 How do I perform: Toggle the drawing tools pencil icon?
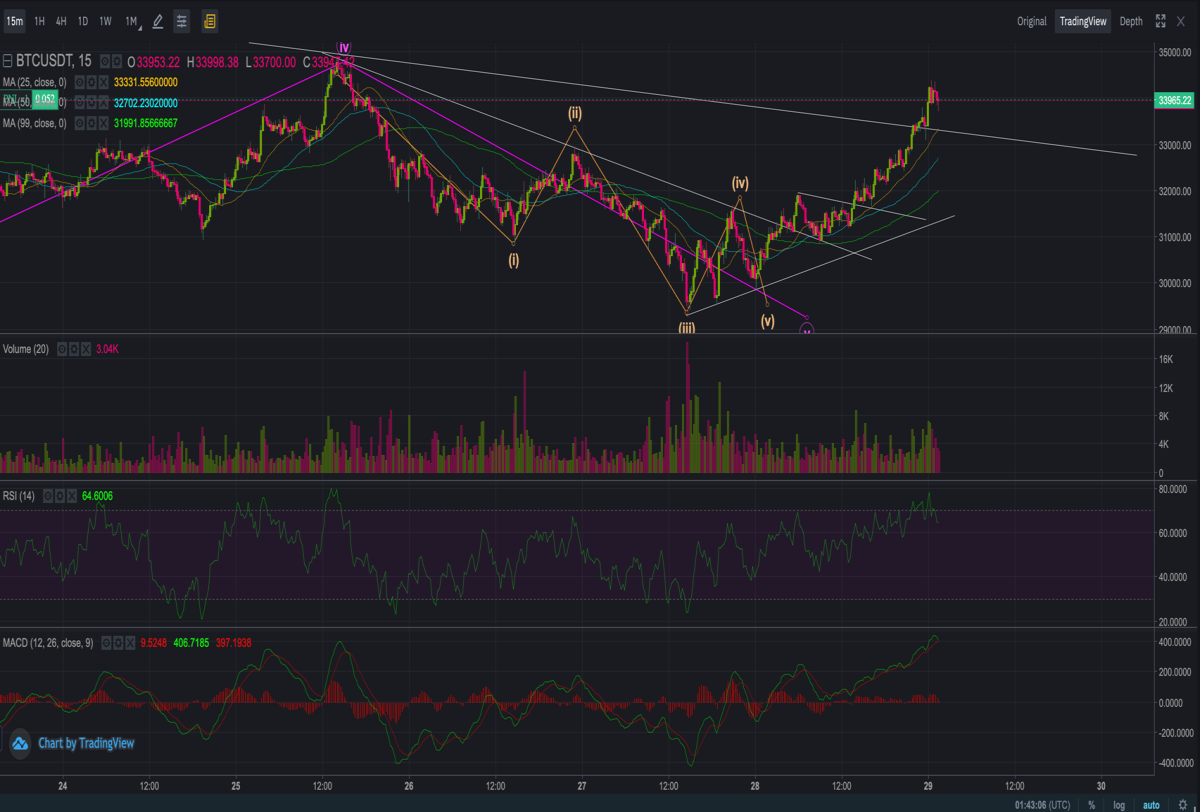click(157, 20)
